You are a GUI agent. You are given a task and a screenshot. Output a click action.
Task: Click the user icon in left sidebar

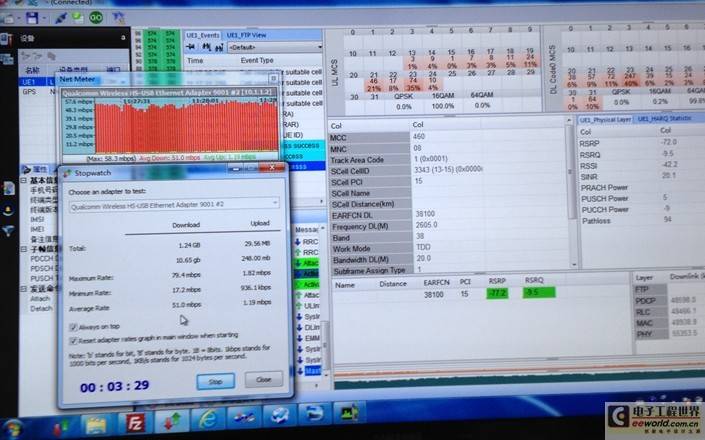point(8,210)
